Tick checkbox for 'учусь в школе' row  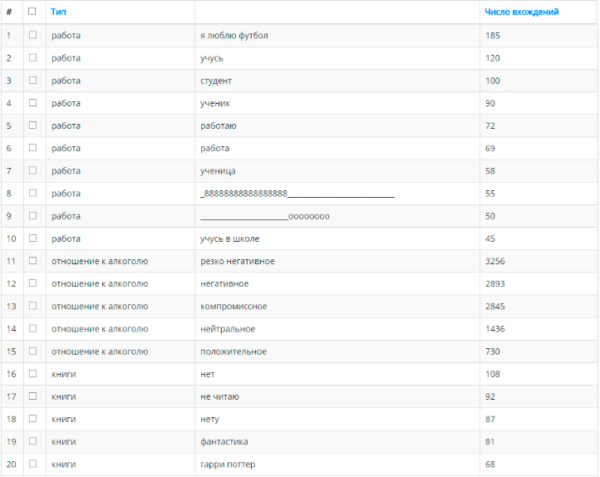[33, 238]
